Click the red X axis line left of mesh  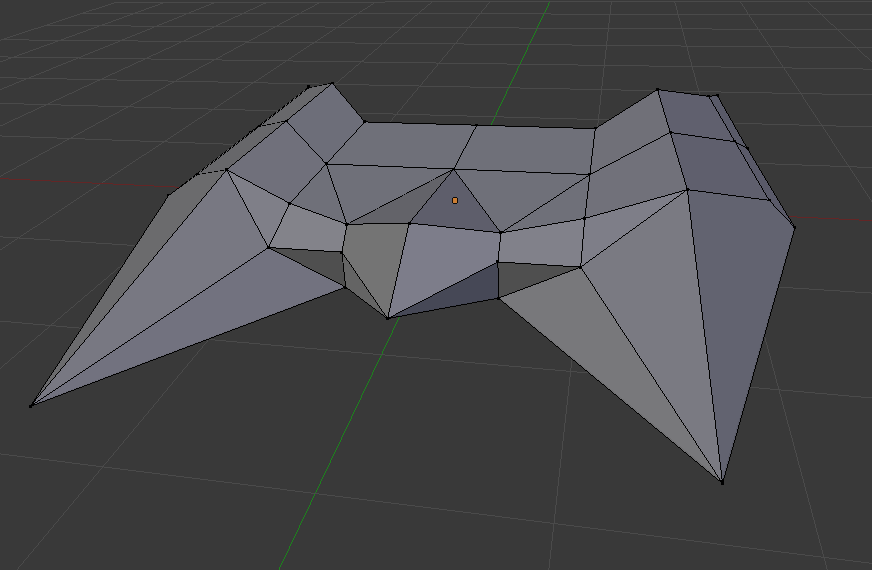80,182
